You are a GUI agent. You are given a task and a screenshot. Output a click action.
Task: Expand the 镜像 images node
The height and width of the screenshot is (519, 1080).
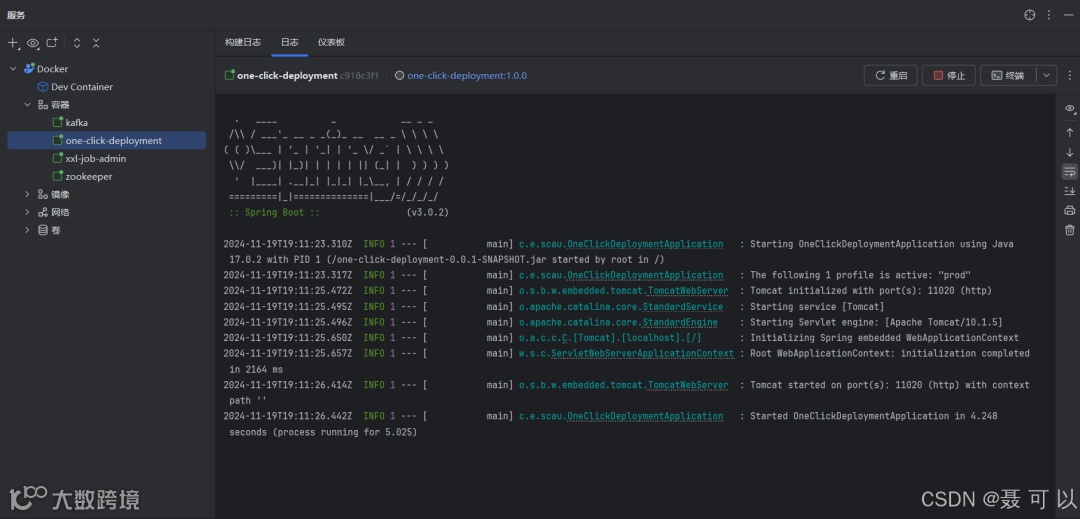click(x=27, y=194)
